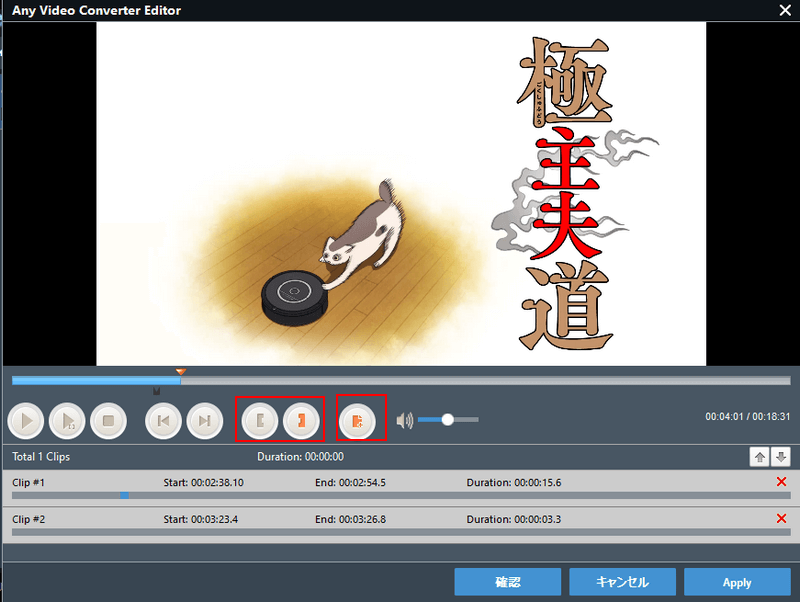The height and width of the screenshot is (602, 800).
Task: Add a new clip segment
Action: point(357,421)
